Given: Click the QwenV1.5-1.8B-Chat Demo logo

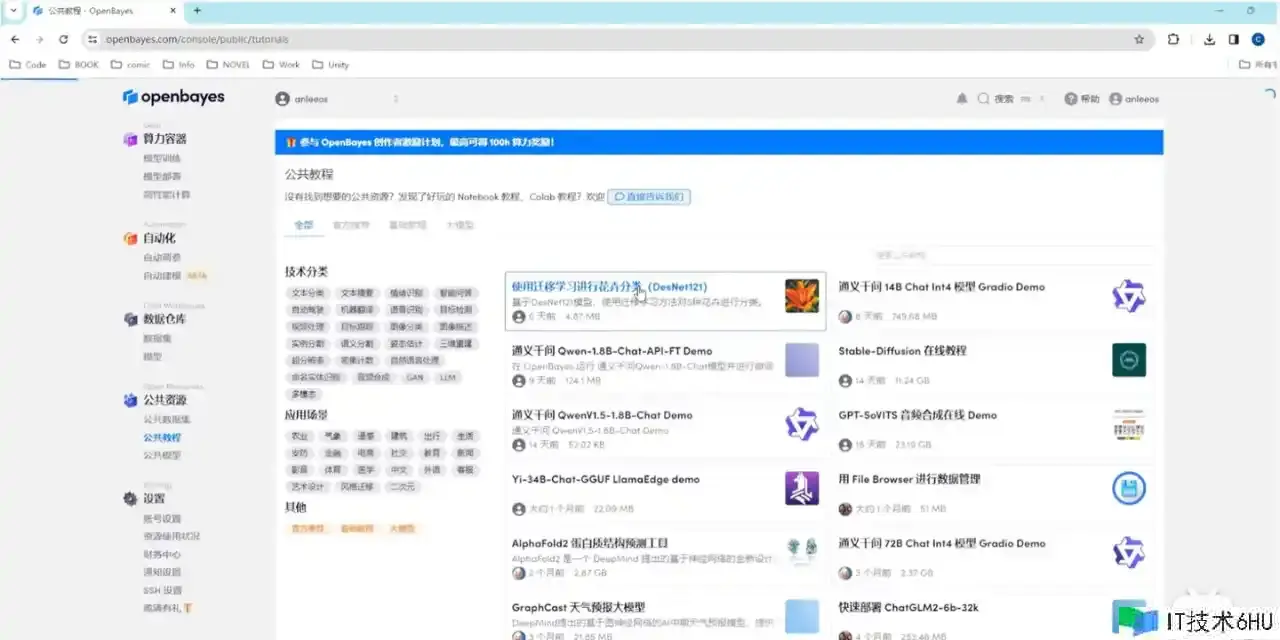Looking at the screenshot, I should [802, 424].
